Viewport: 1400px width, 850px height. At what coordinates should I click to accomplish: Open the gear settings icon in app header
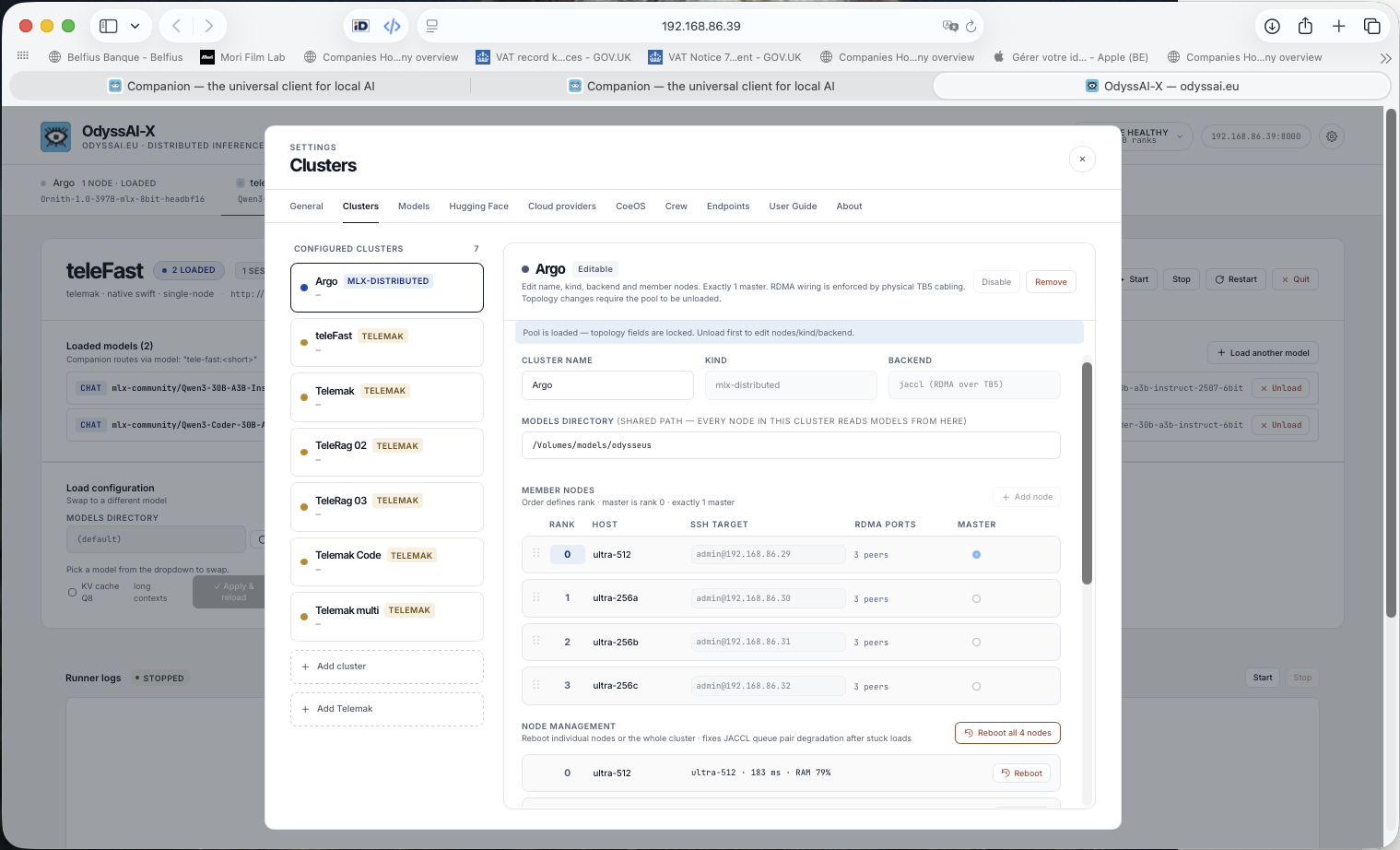1332,136
